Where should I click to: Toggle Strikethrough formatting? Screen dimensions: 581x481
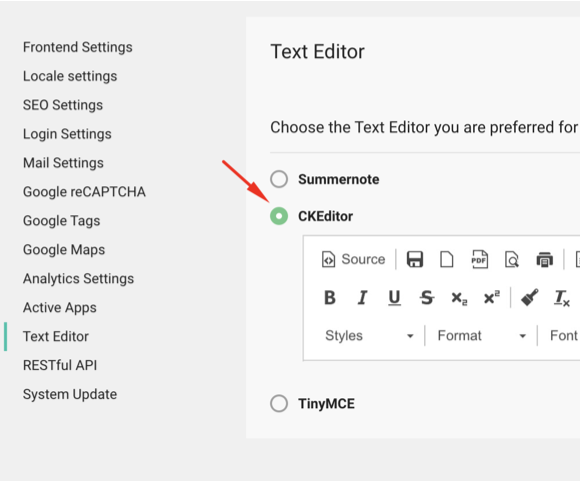point(426,298)
